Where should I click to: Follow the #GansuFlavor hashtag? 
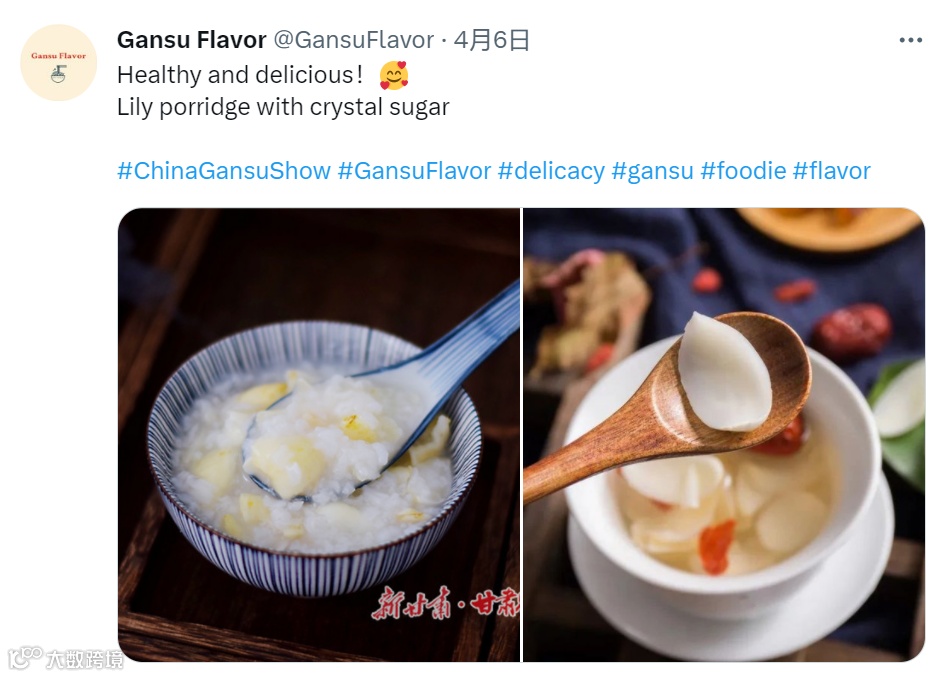414,171
